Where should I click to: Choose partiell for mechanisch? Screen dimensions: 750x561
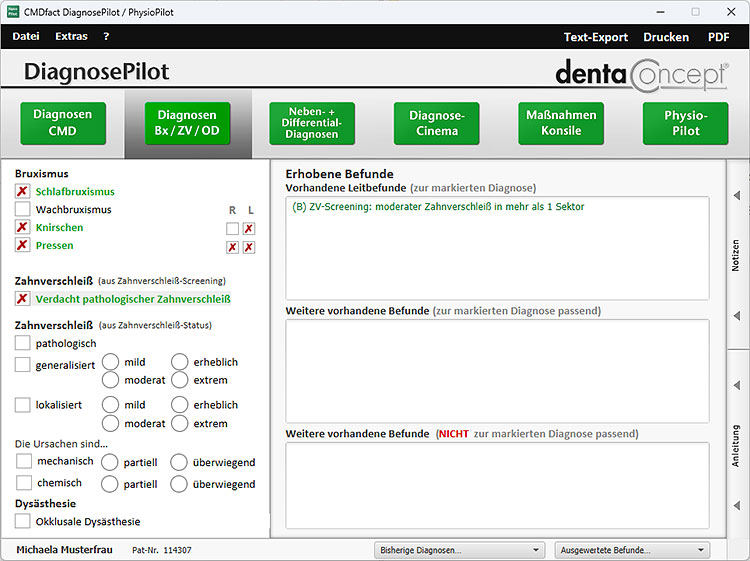[x=110, y=462]
